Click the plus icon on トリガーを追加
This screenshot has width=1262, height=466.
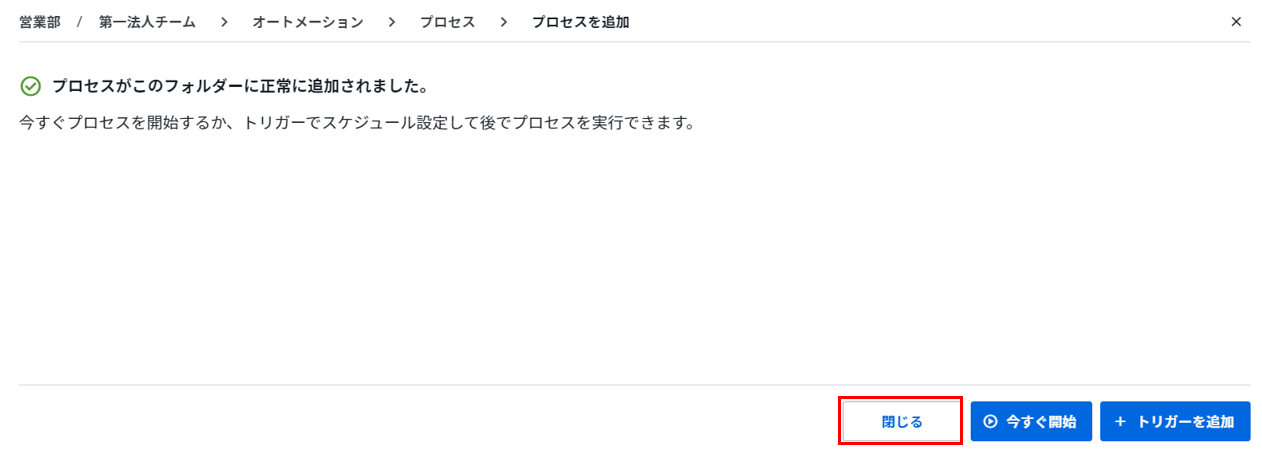point(1120,422)
